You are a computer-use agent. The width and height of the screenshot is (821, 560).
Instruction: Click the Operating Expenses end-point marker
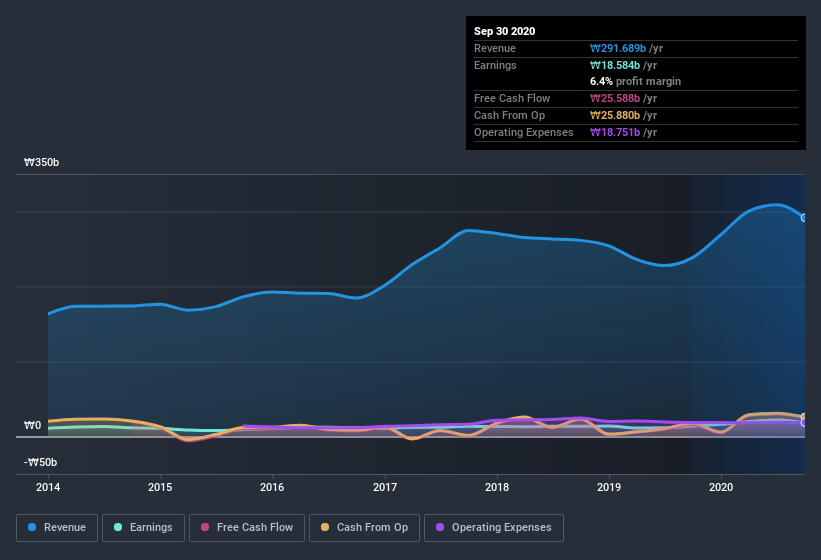804,423
